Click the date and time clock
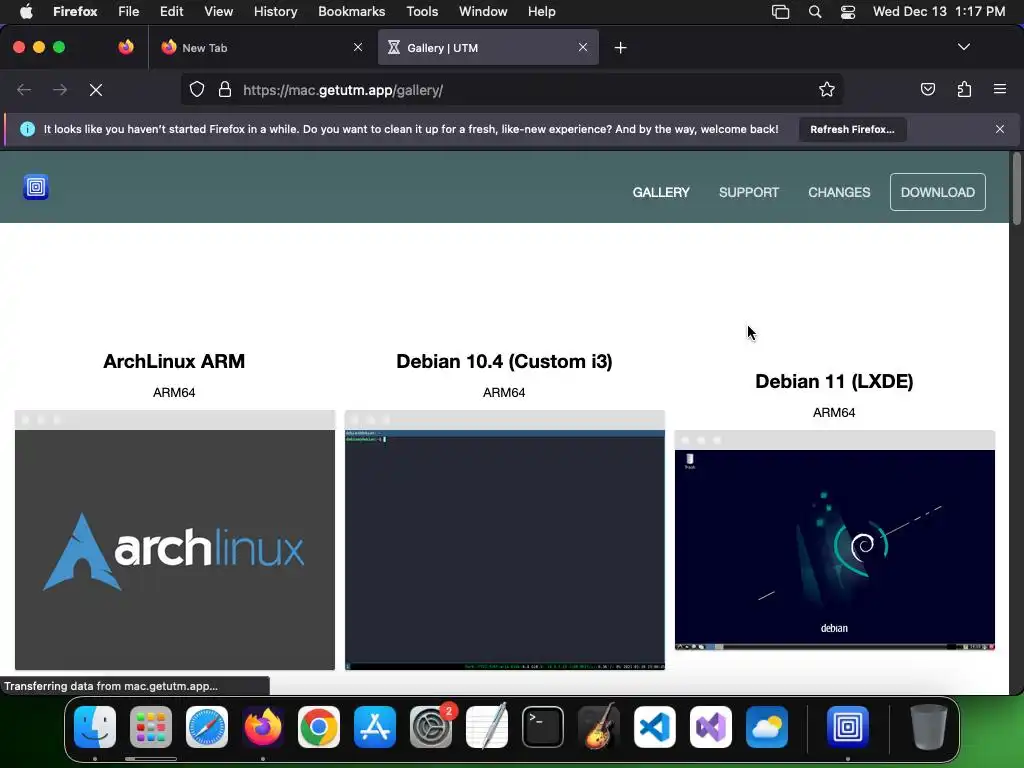Screen dimensions: 1024x768 click(938, 12)
